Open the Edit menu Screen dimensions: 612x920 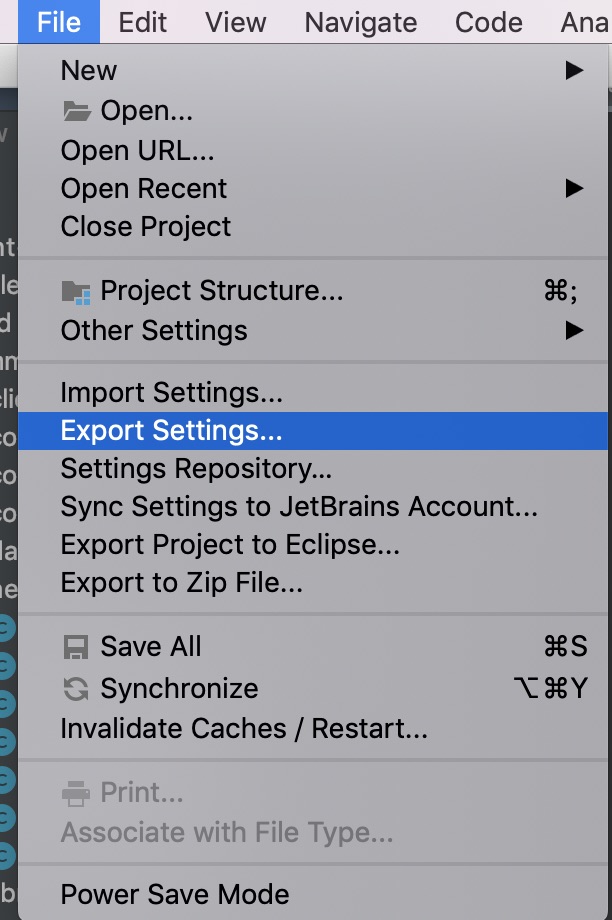143,22
